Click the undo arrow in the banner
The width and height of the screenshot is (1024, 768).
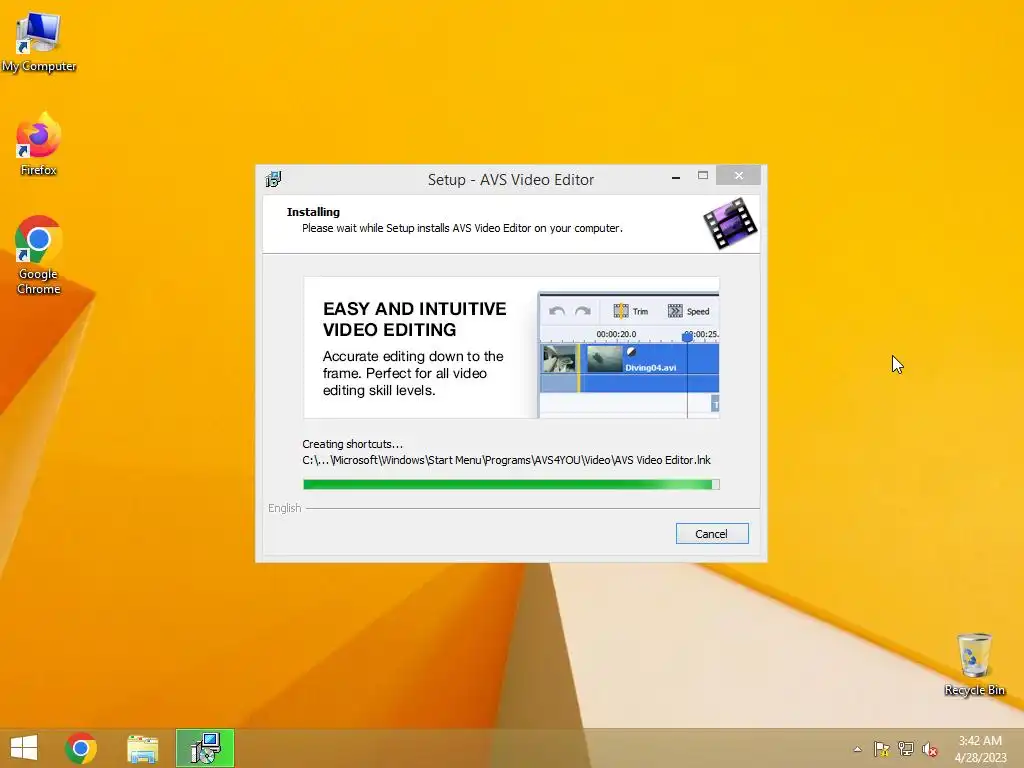coord(557,312)
